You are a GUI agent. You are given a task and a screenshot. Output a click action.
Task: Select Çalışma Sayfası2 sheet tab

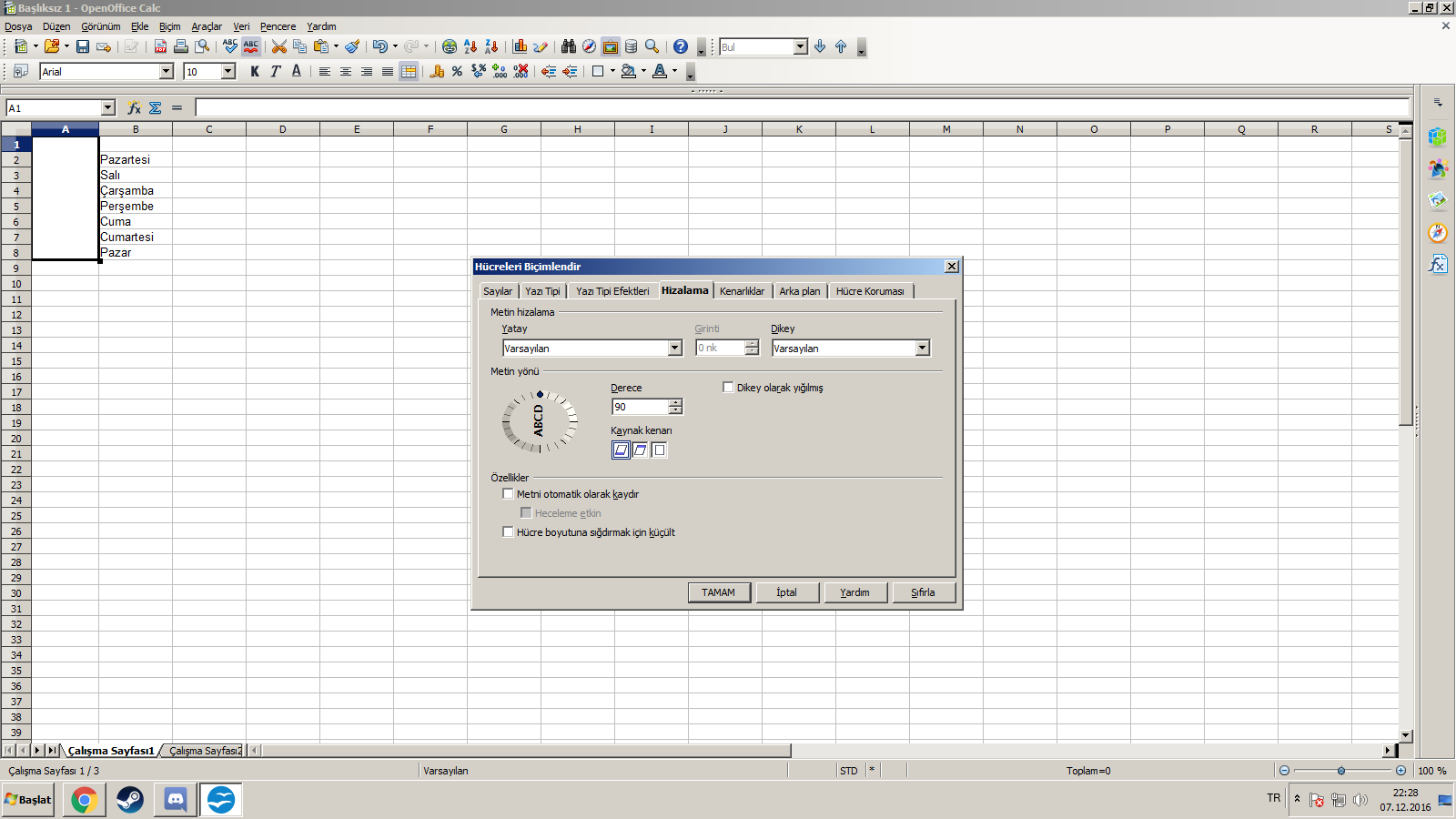click(205, 751)
